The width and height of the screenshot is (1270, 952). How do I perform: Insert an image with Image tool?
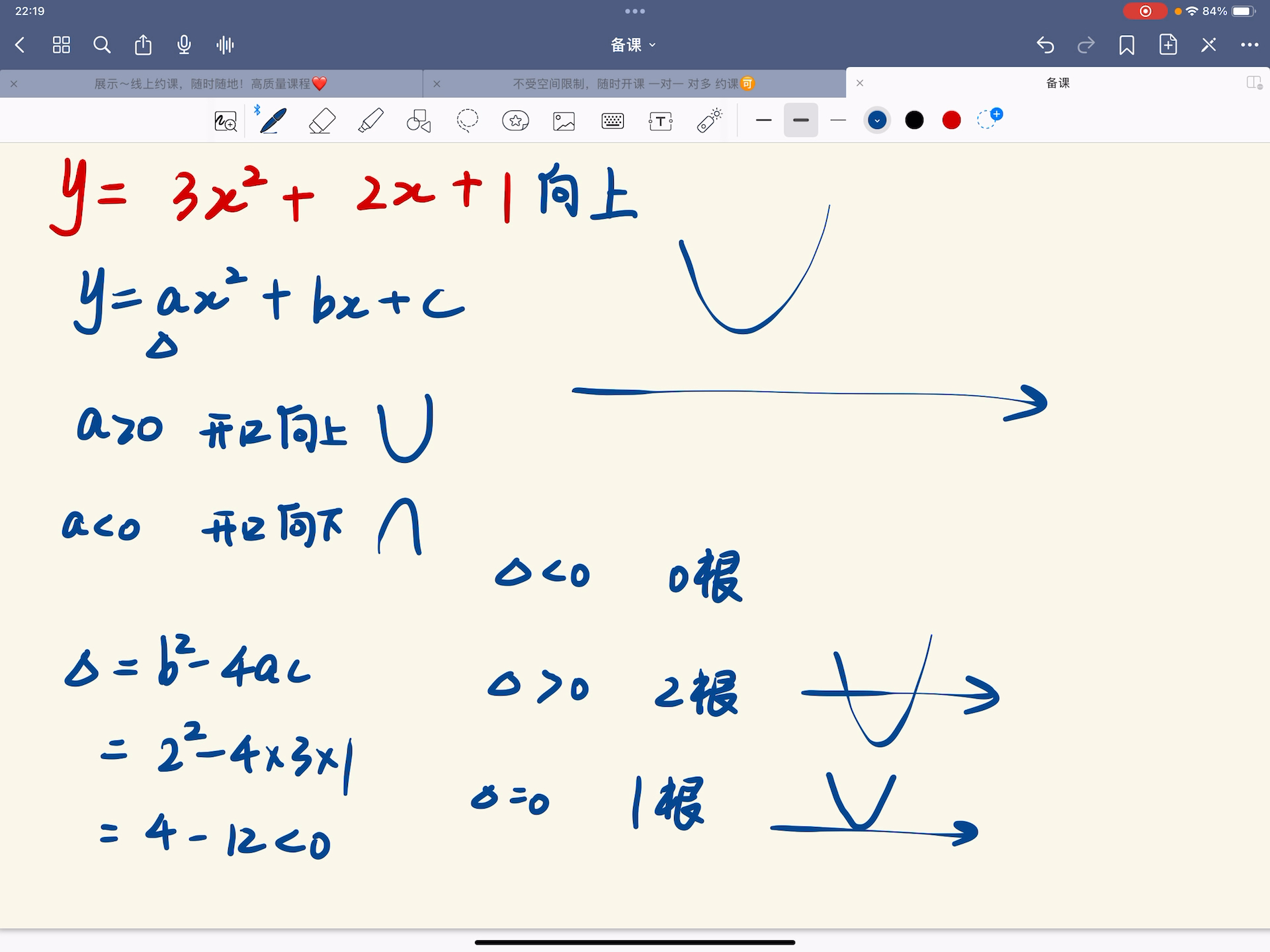pos(564,121)
